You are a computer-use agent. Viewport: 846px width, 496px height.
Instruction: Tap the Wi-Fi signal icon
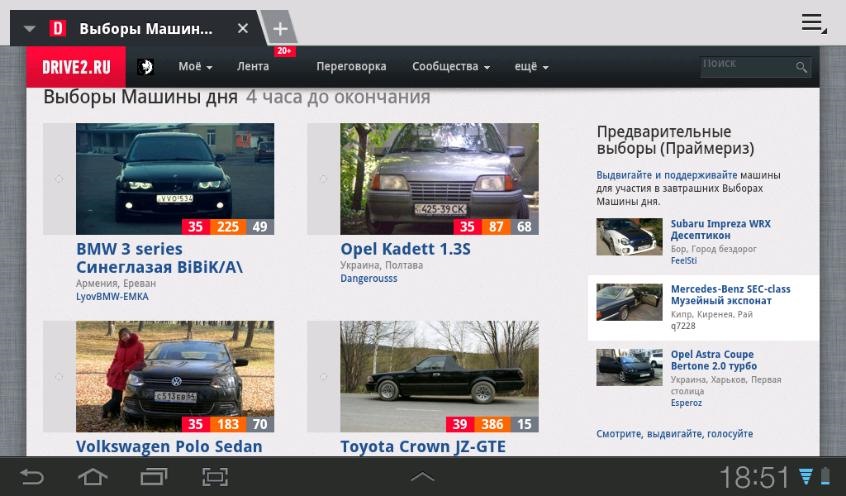pyautogui.click(x=806, y=477)
